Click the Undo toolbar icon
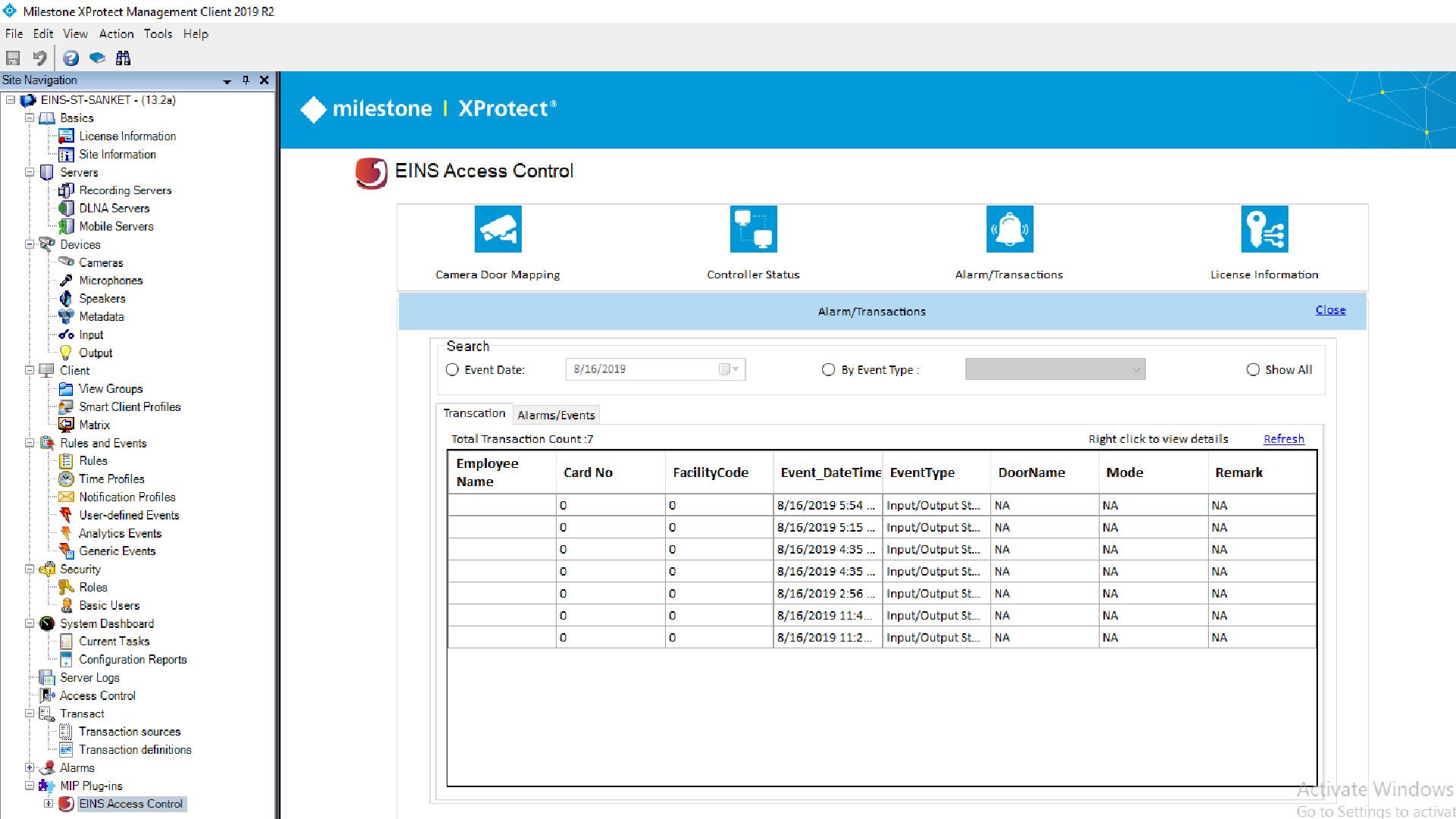1456x819 pixels. click(x=39, y=58)
